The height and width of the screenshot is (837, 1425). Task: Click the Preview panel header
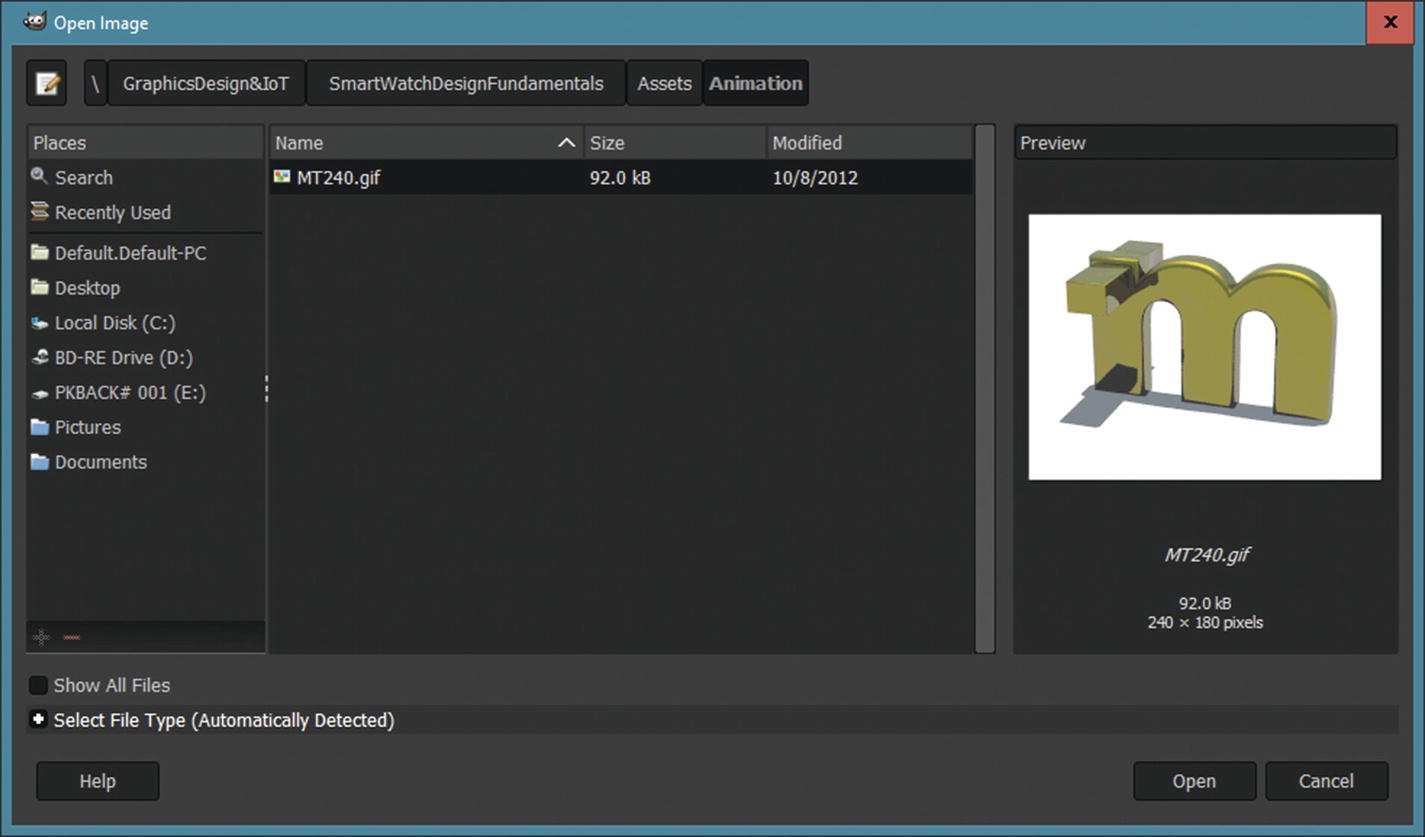point(1205,143)
